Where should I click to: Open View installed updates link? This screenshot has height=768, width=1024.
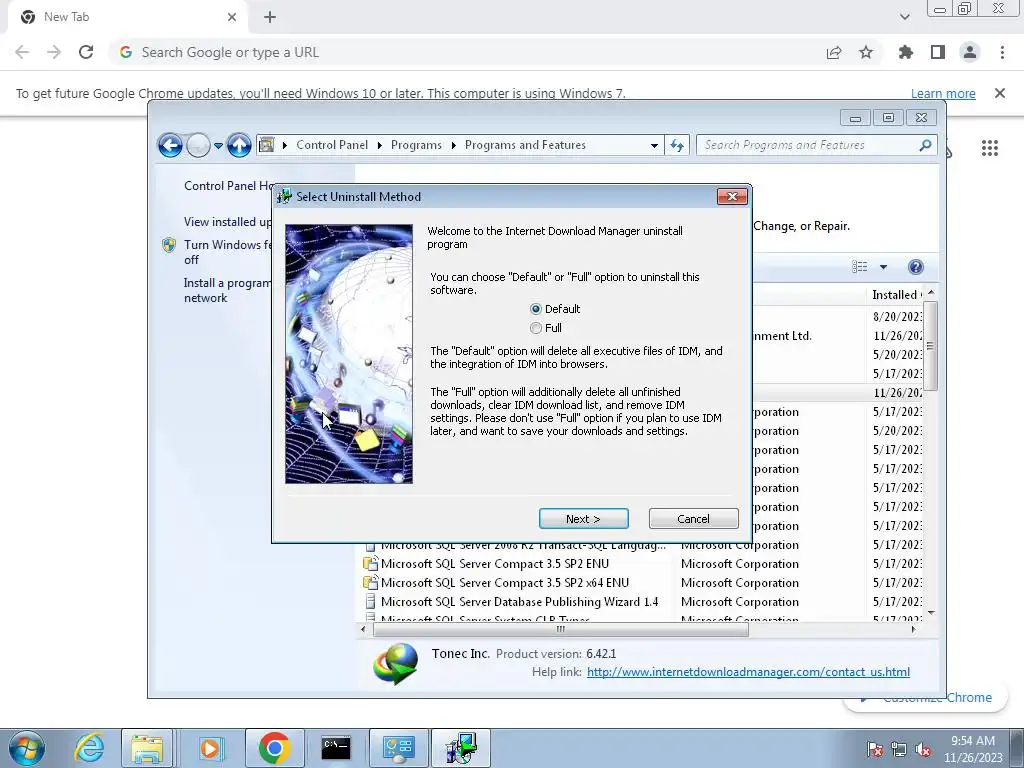coord(227,221)
